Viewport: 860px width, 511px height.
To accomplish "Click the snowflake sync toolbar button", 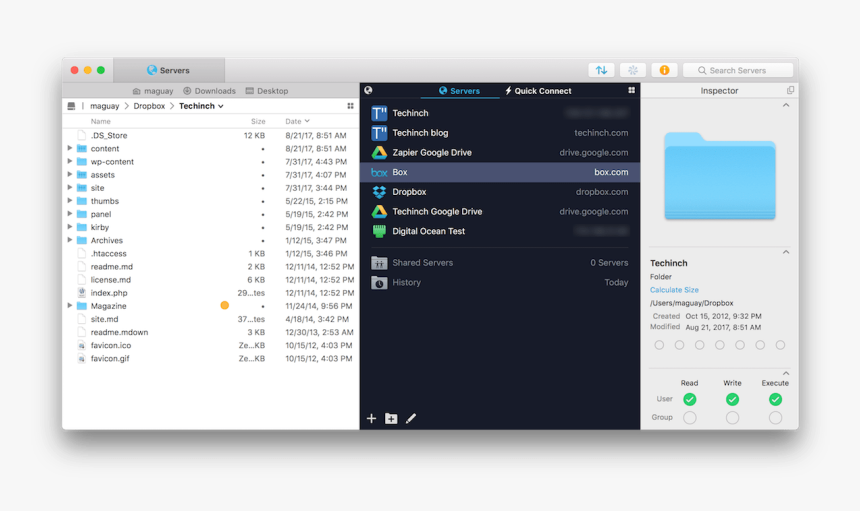I will (632, 70).
